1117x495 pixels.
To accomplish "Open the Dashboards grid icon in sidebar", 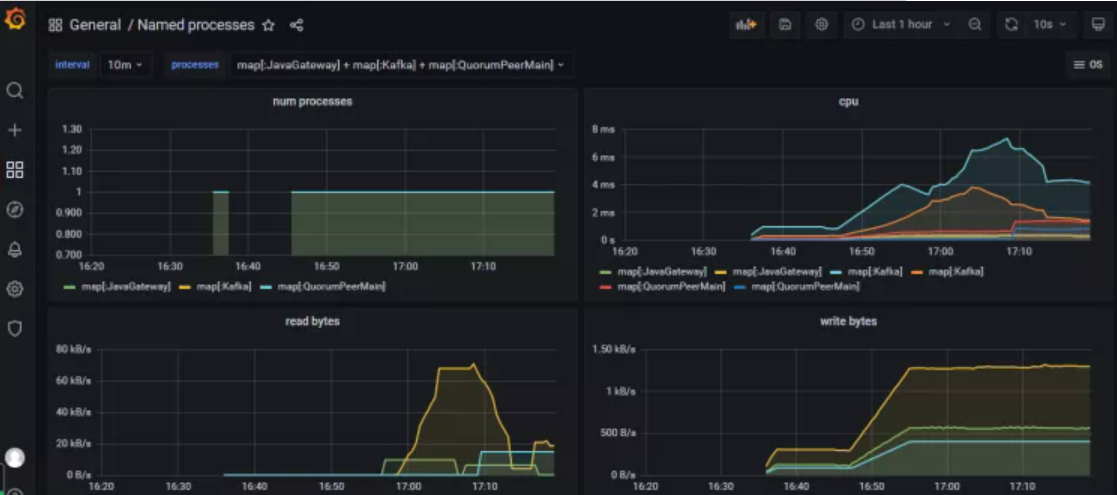I will (15, 170).
